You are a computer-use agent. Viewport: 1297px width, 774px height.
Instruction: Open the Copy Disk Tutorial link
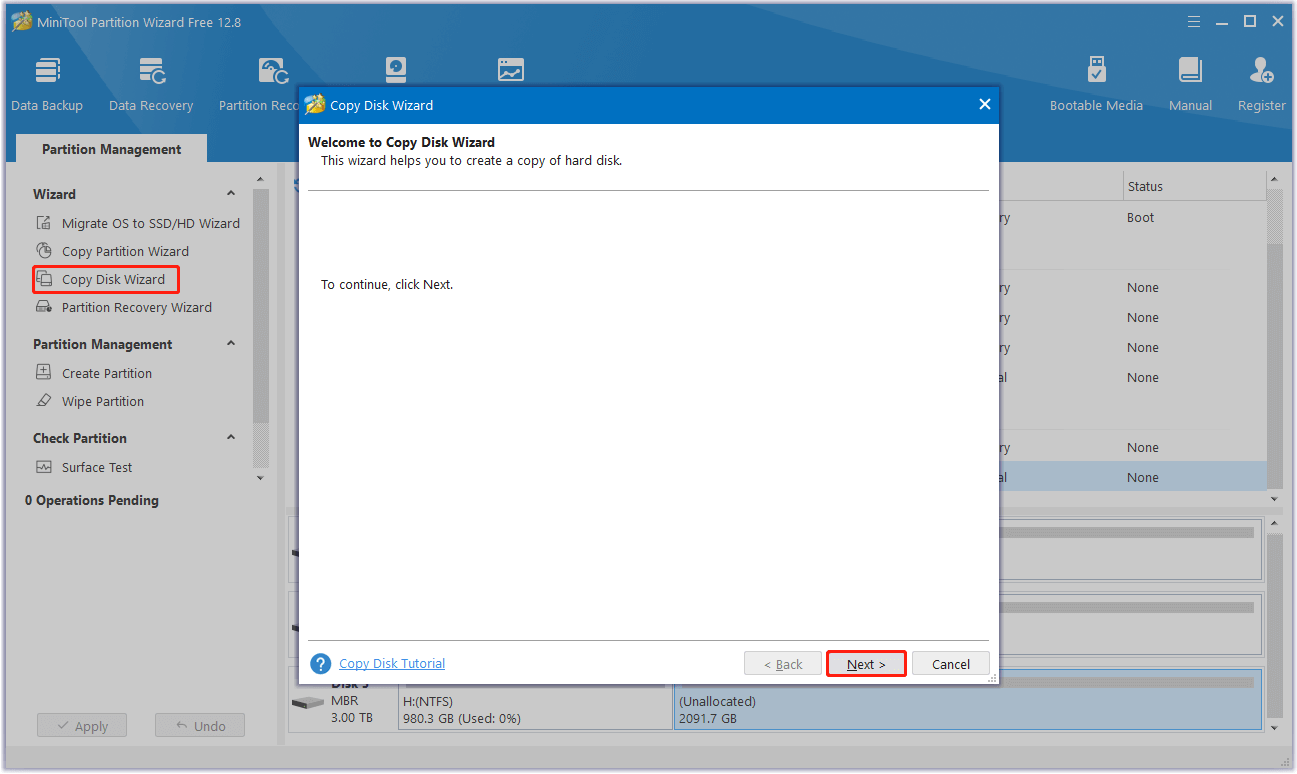click(392, 663)
